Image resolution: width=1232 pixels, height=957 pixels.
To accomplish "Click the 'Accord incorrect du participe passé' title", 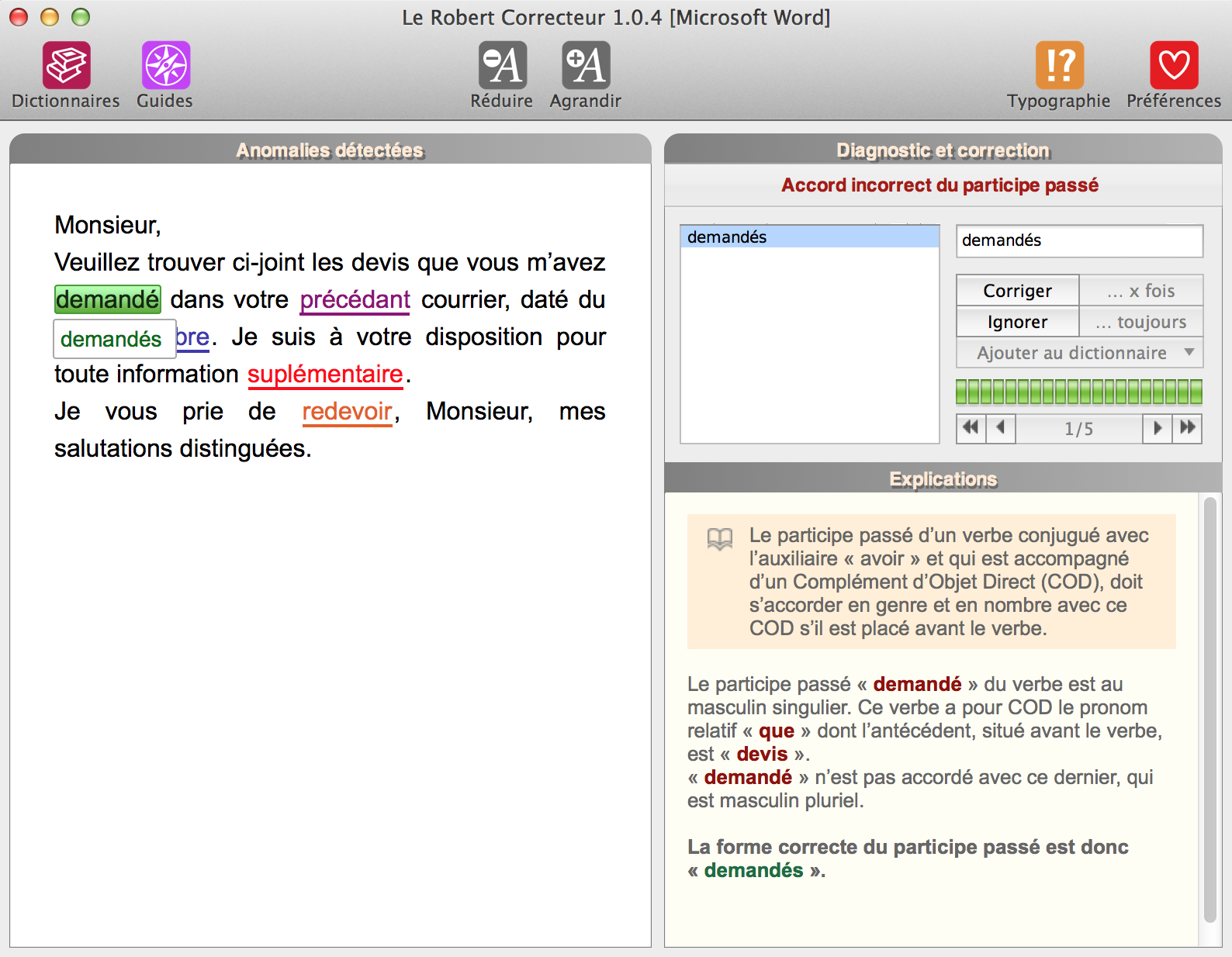I will 940,185.
